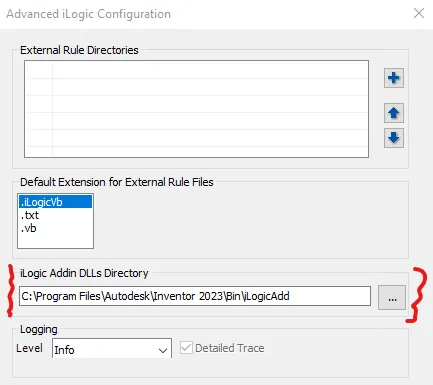Move selected rule directory up
This screenshot has height=385, width=433.
click(x=394, y=113)
